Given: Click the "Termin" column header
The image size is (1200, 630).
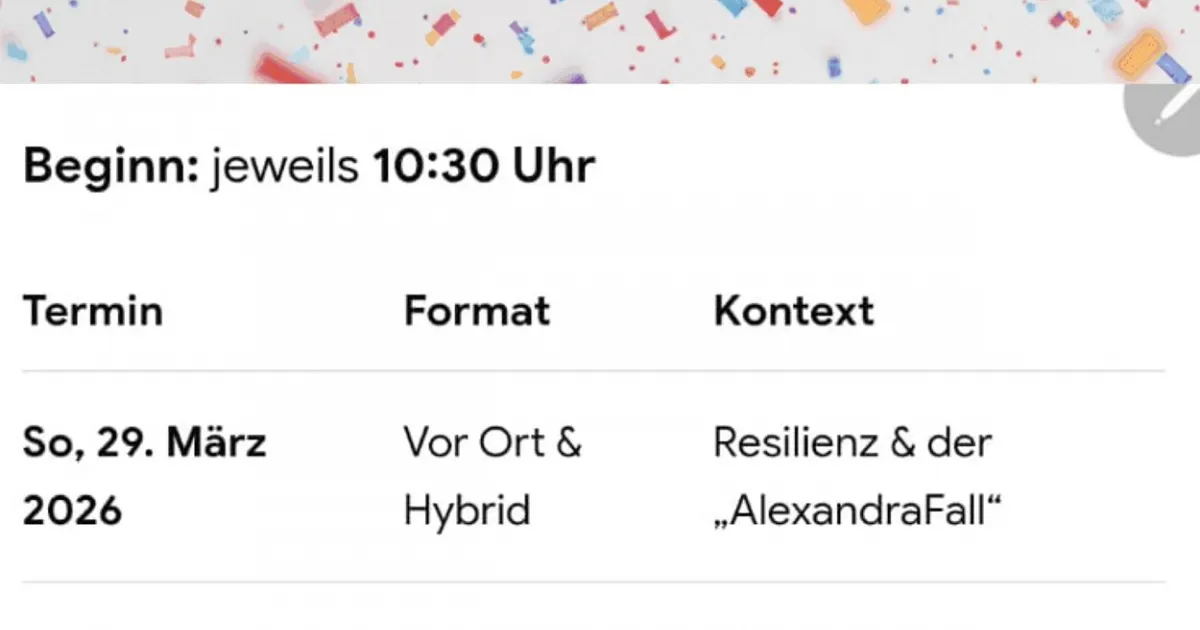Looking at the screenshot, I should tap(92, 311).
